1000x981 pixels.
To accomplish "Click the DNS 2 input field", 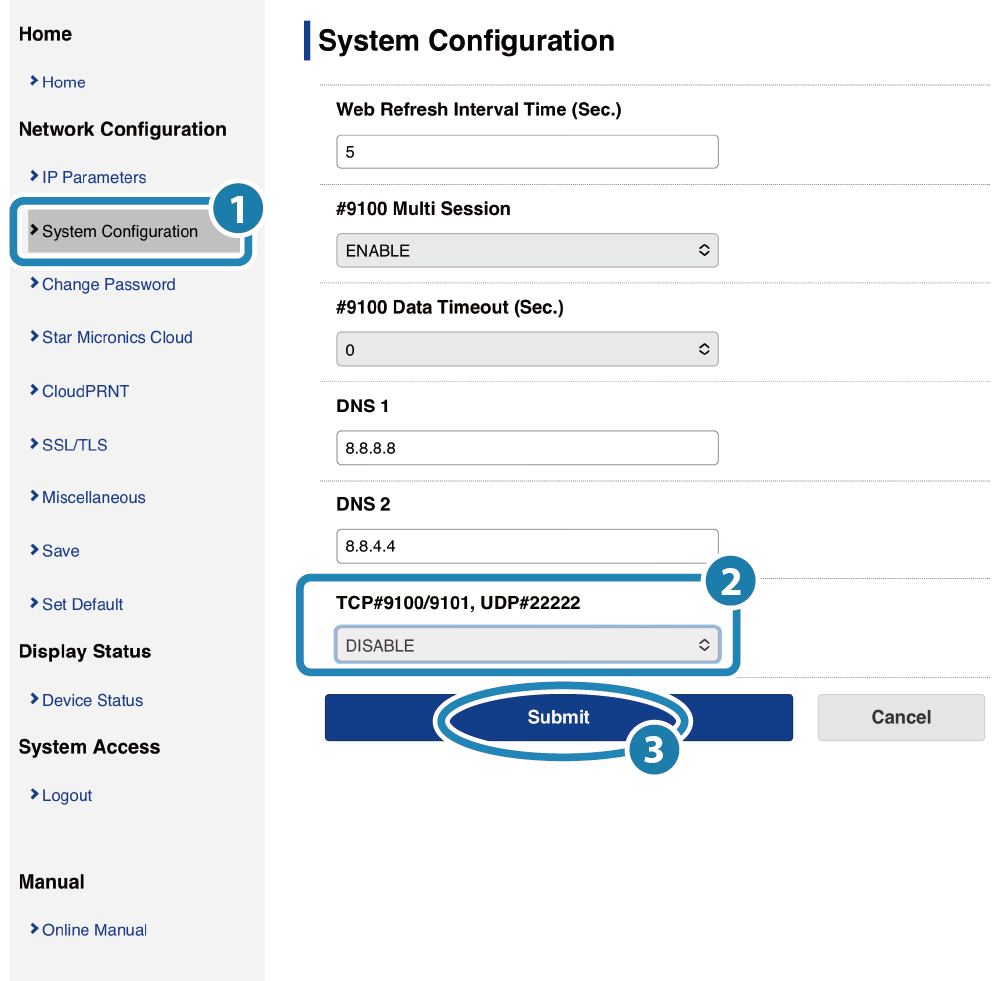I will click(527, 546).
